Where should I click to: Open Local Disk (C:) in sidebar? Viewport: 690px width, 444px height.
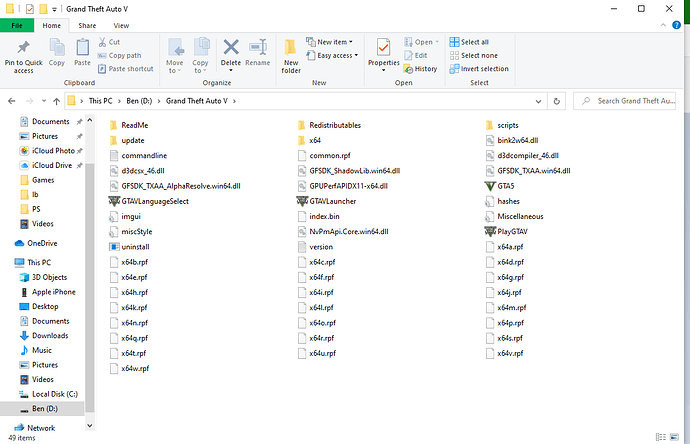[x=48, y=394]
